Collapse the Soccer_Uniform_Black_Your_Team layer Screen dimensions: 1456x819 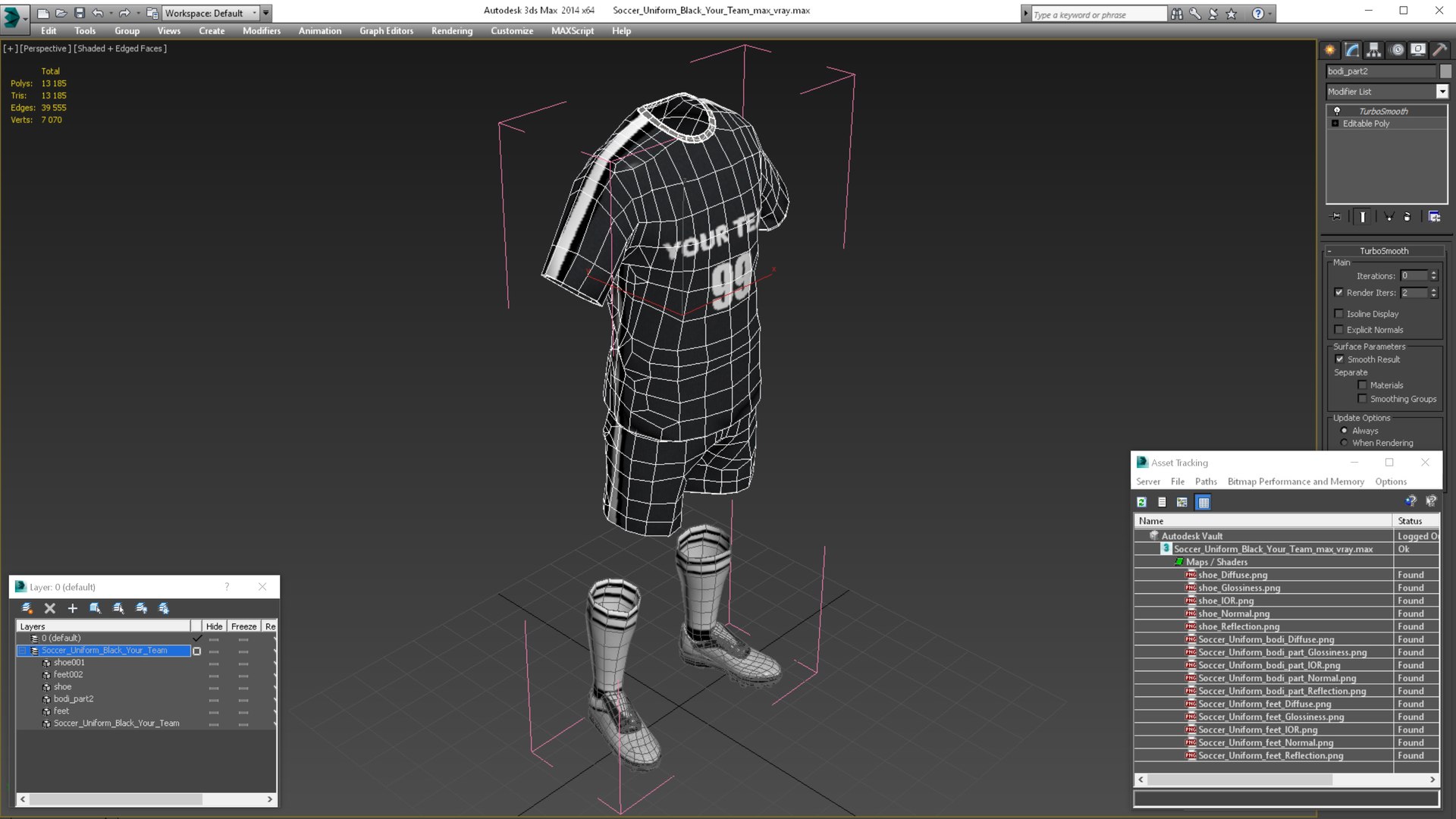(23, 651)
